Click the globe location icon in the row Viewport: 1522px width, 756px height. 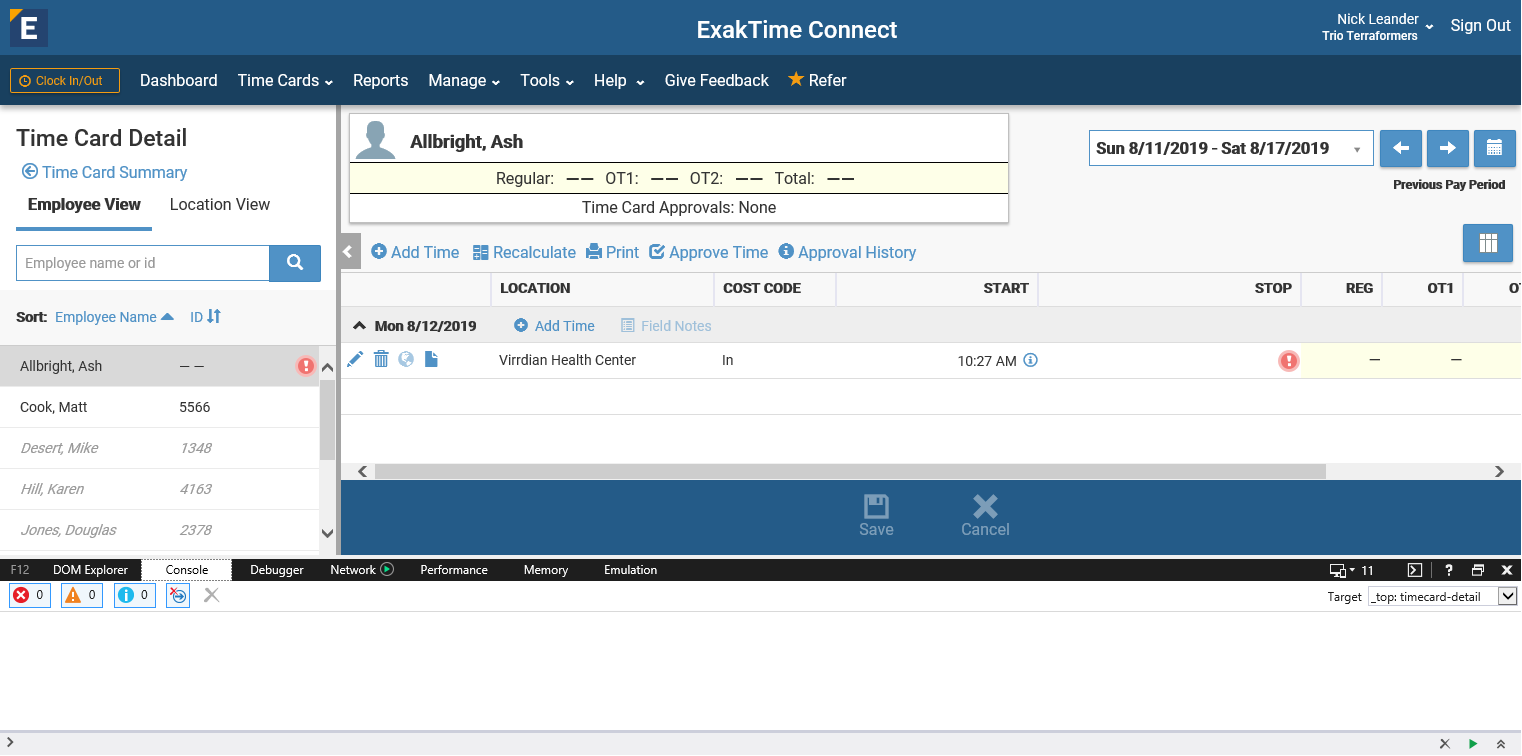406,359
